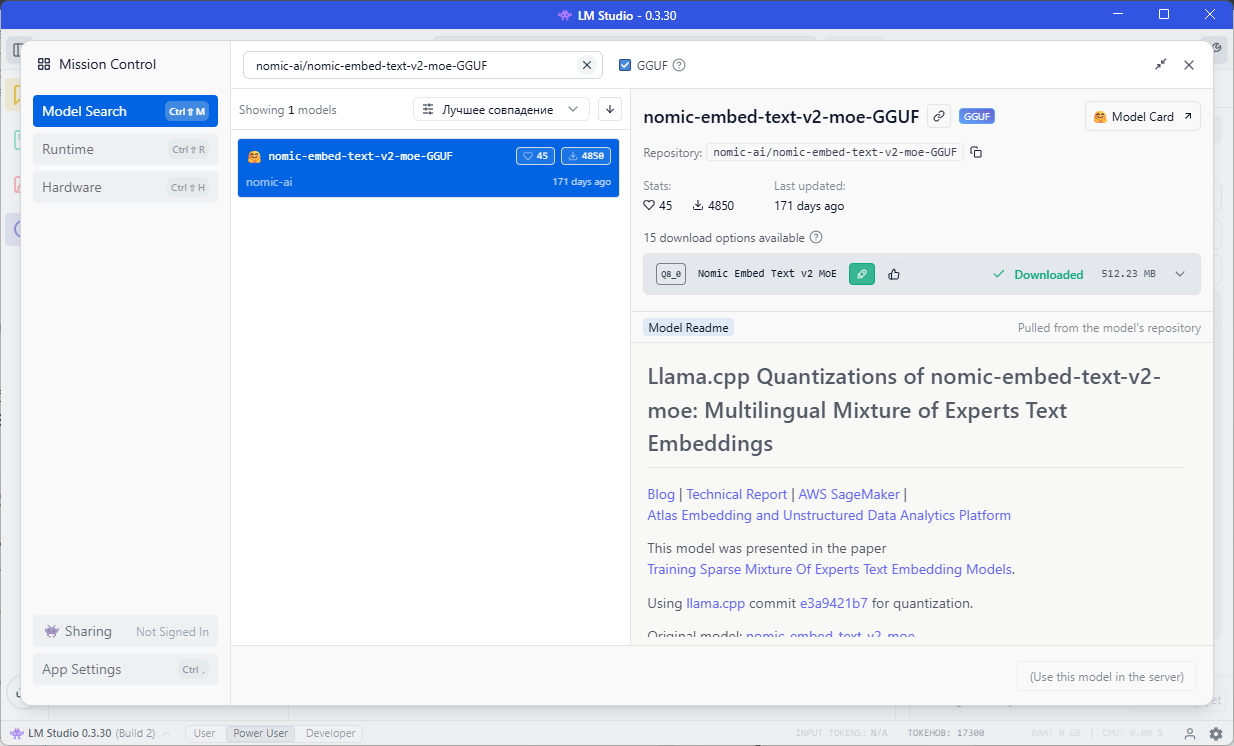Switch to Power User mode
The height and width of the screenshot is (746, 1234).
pyautogui.click(x=261, y=733)
